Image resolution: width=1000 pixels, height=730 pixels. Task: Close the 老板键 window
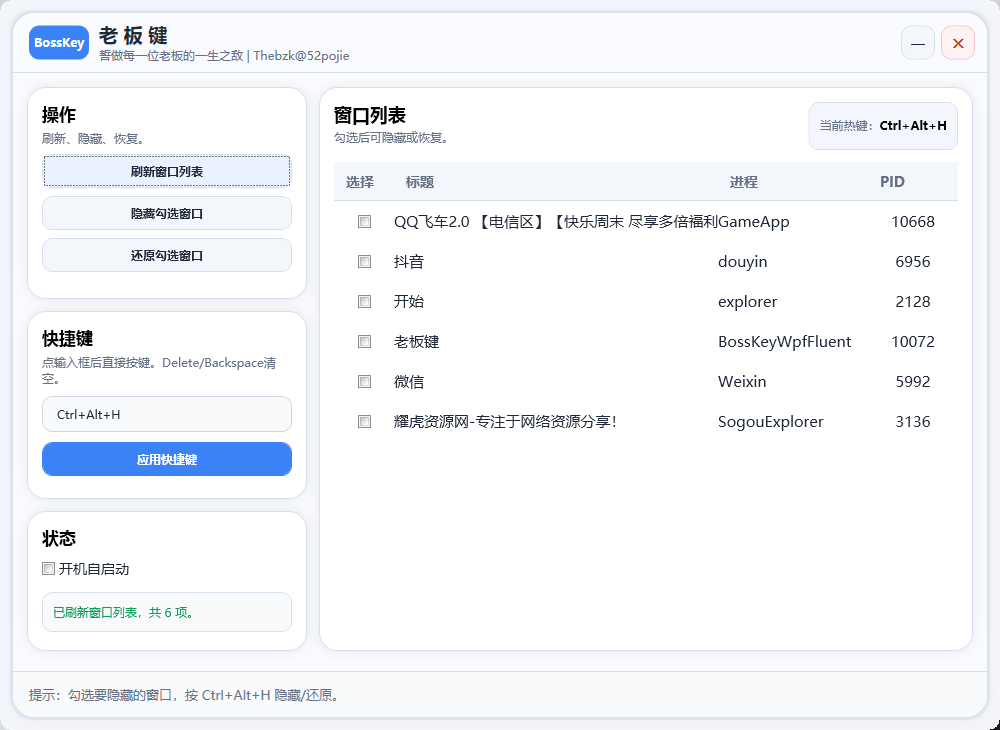957,43
